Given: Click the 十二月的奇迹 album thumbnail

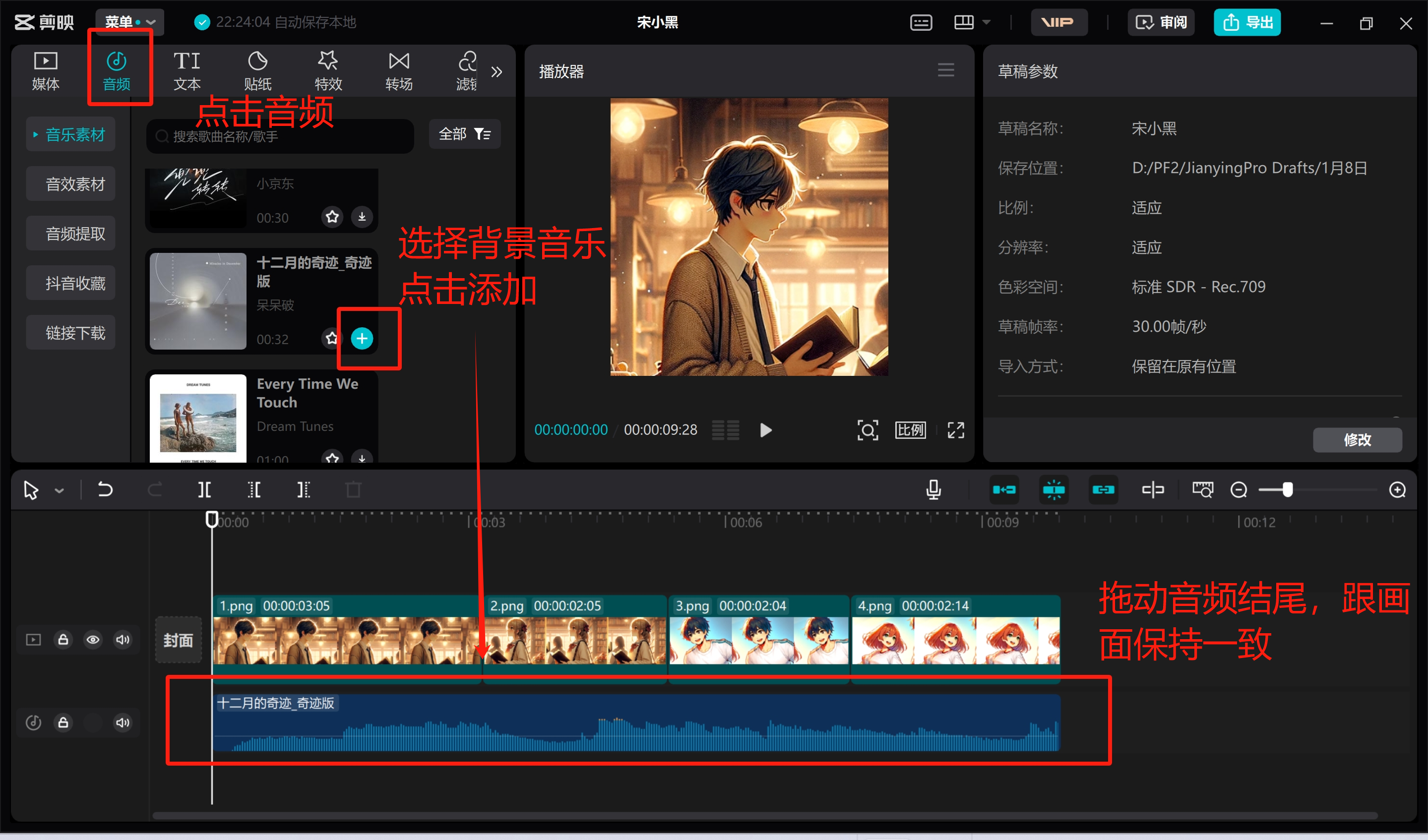Looking at the screenshot, I should [x=198, y=301].
